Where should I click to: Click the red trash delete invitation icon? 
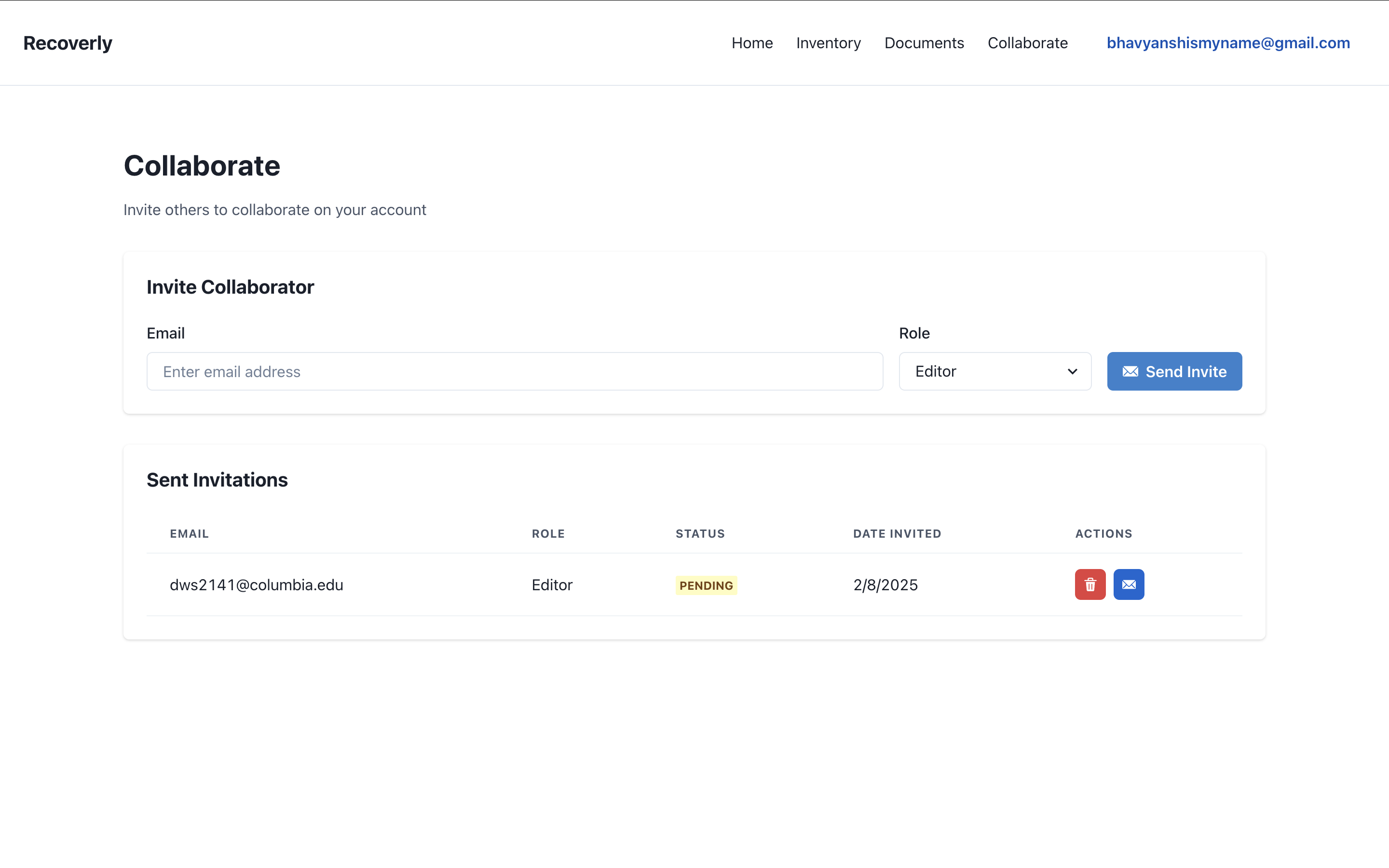coord(1090,584)
